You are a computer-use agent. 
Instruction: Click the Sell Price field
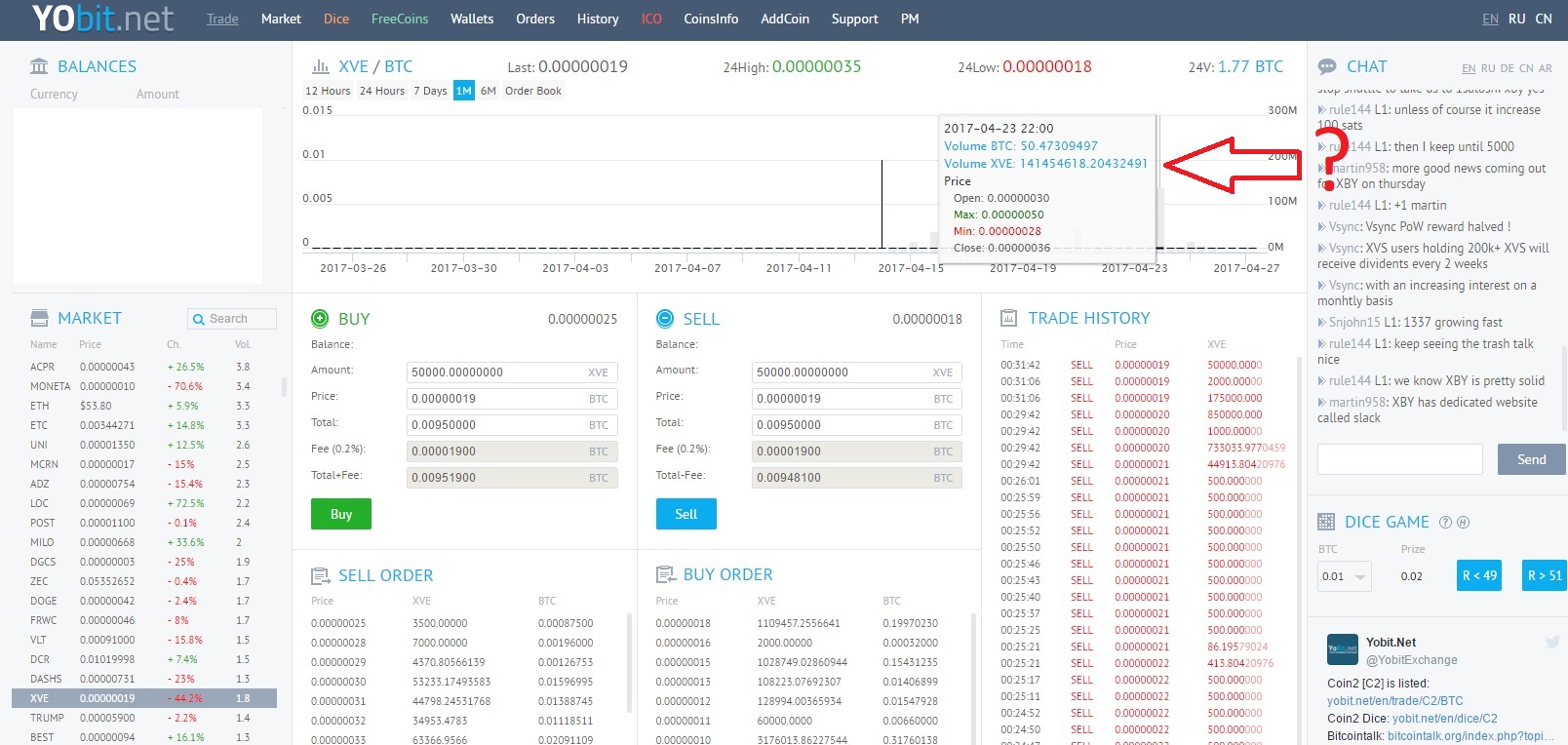coord(857,399)
